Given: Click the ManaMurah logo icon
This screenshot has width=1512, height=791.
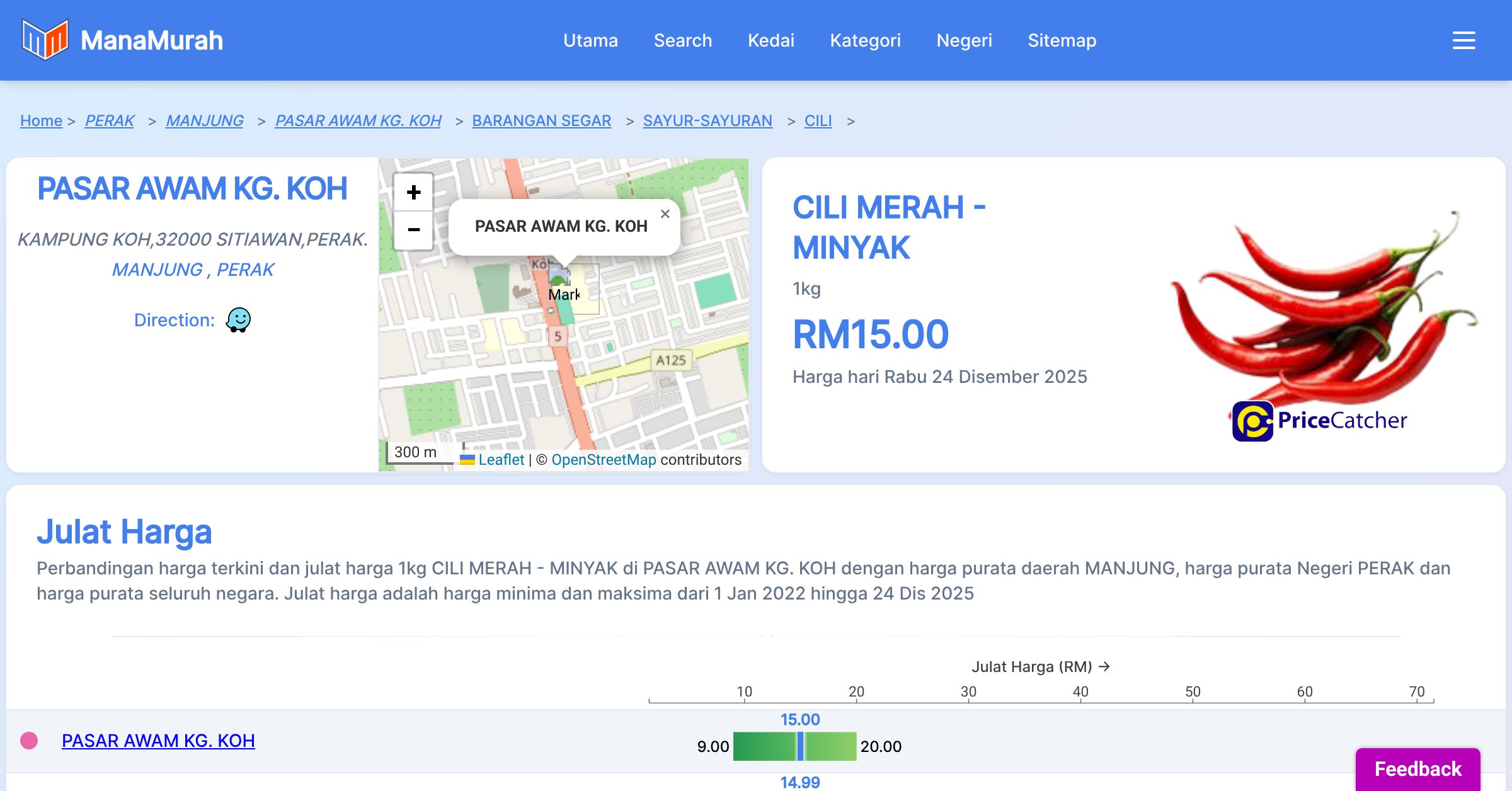Looking at the screenshot, I should [44, 40].
